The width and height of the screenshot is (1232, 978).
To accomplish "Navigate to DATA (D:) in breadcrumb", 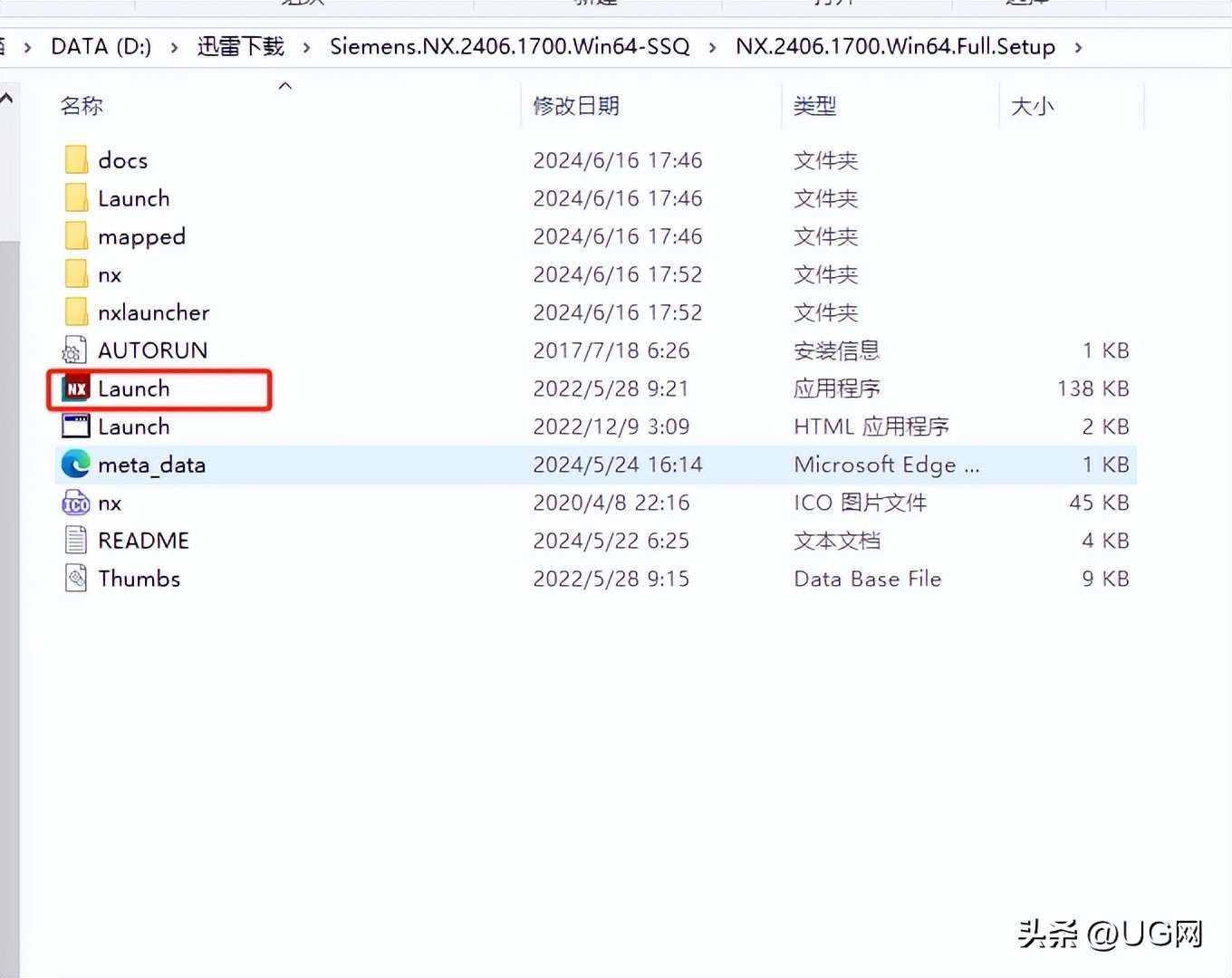I will click(x=101, y=46).
